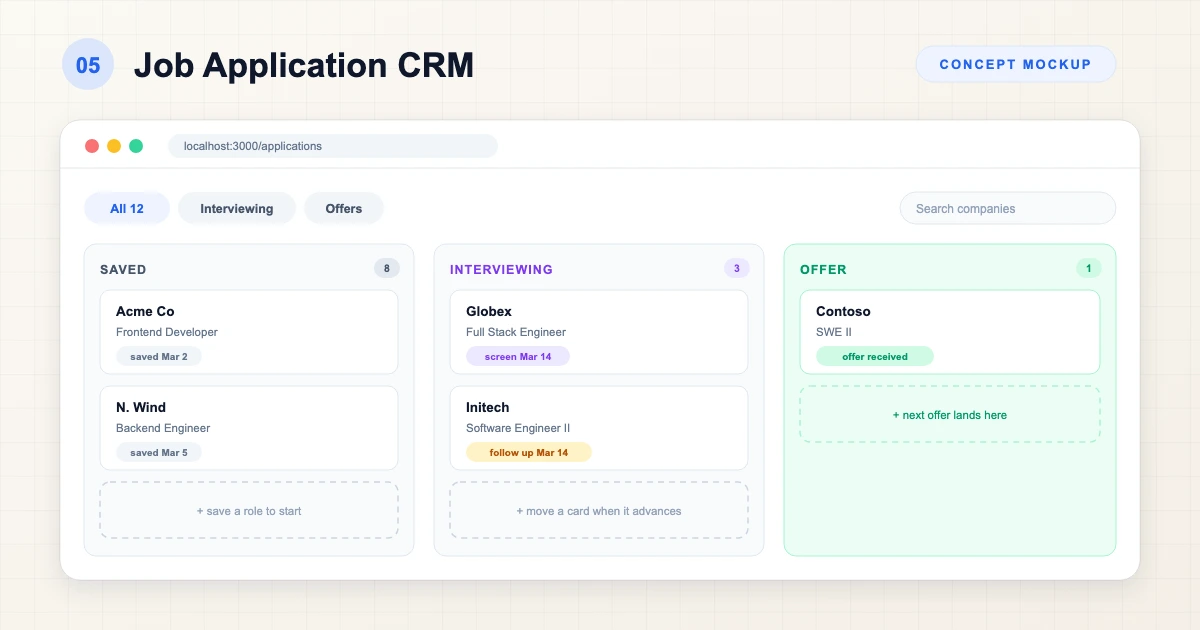Click the 'saved Mar 5' tag
The height and width of the screenshot is (630, 1200).
pos(159,452)
